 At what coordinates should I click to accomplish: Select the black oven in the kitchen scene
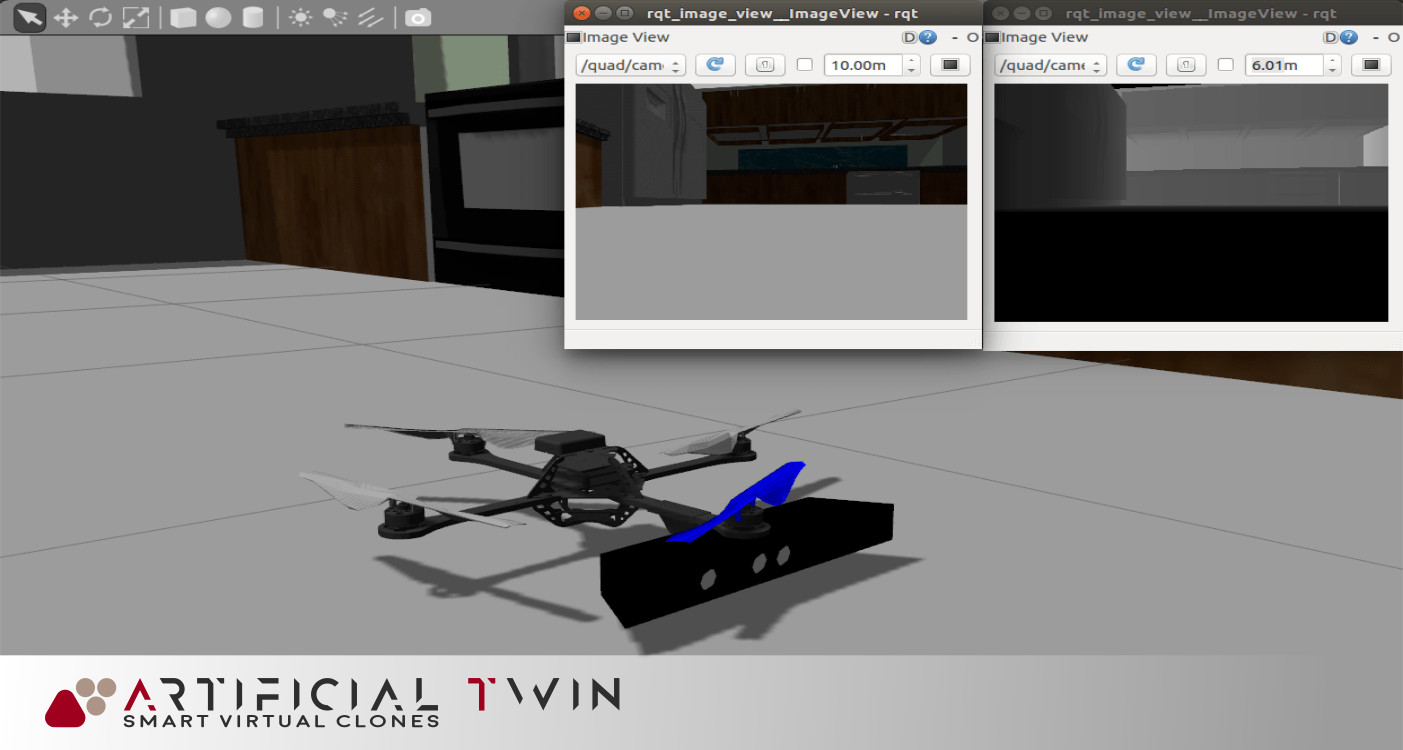coord(495,190)
